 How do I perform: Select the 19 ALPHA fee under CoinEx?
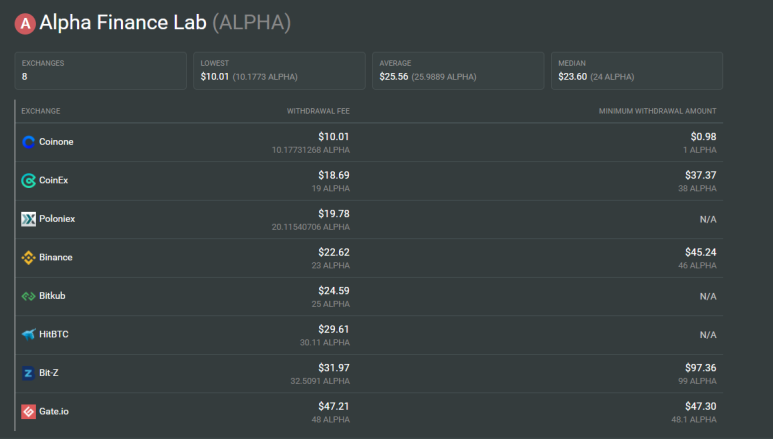click(330, 188)
